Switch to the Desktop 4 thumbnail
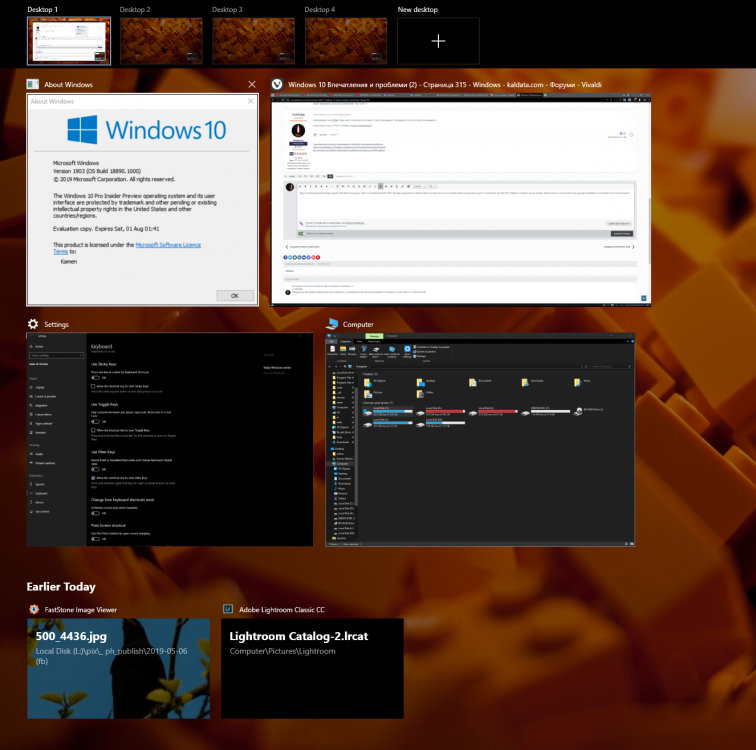Viewport: 756px width, 750px height. pyautogui.click(x=346, y=41)
